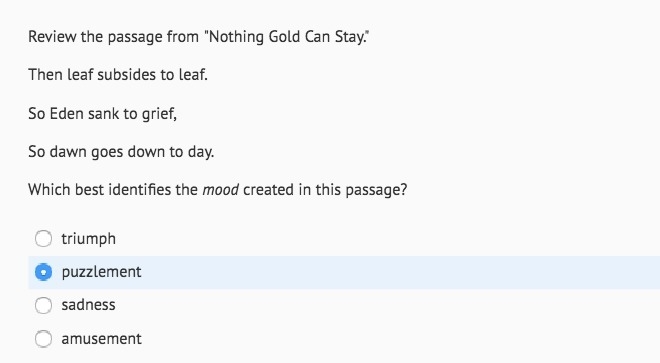Click the selected puzzlement radio button
The height and width of the screenshot is (363, 660).
pos(43,272)
